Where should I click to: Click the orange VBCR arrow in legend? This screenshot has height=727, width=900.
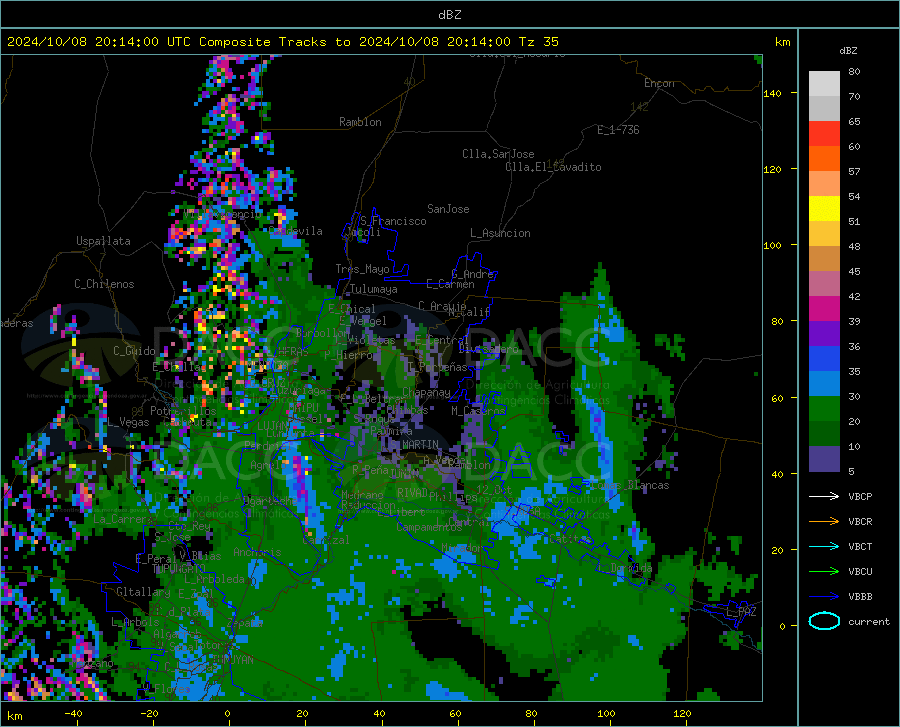click(x=824, y=522)
